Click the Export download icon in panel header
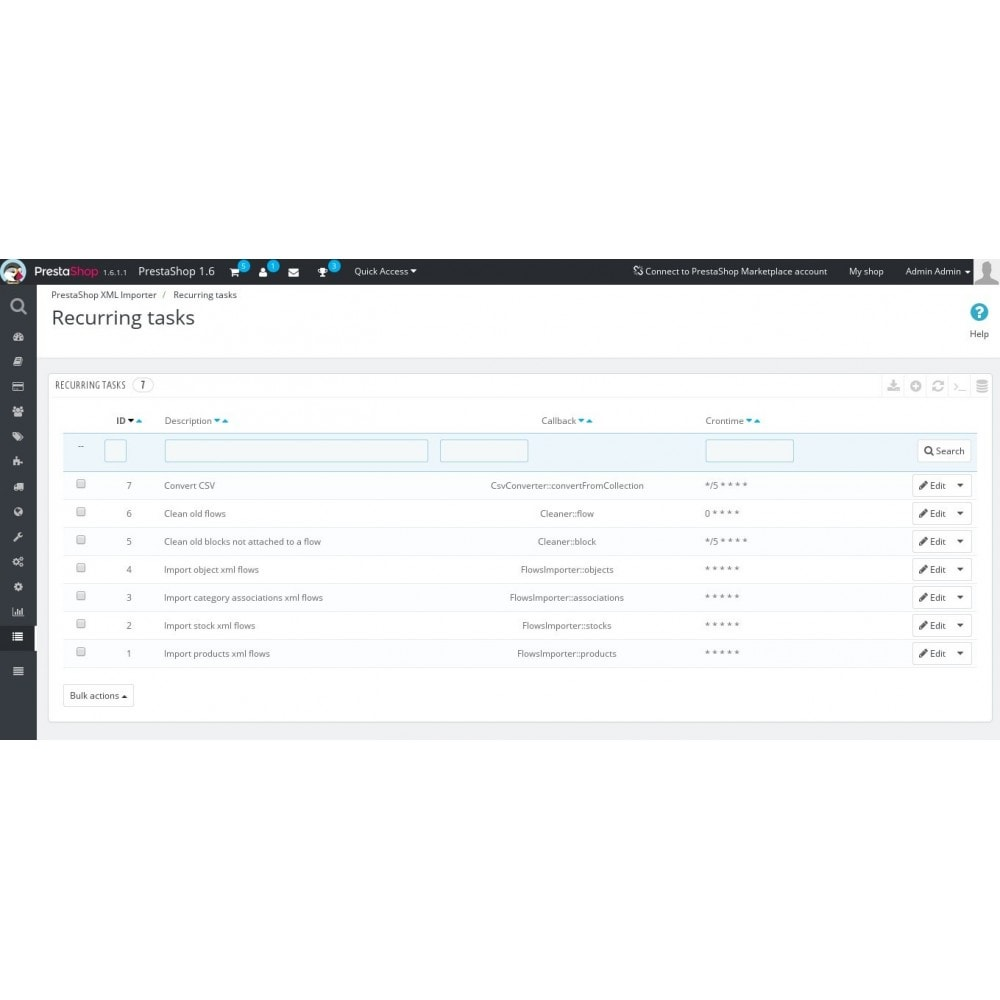 (x=893, y=386)
